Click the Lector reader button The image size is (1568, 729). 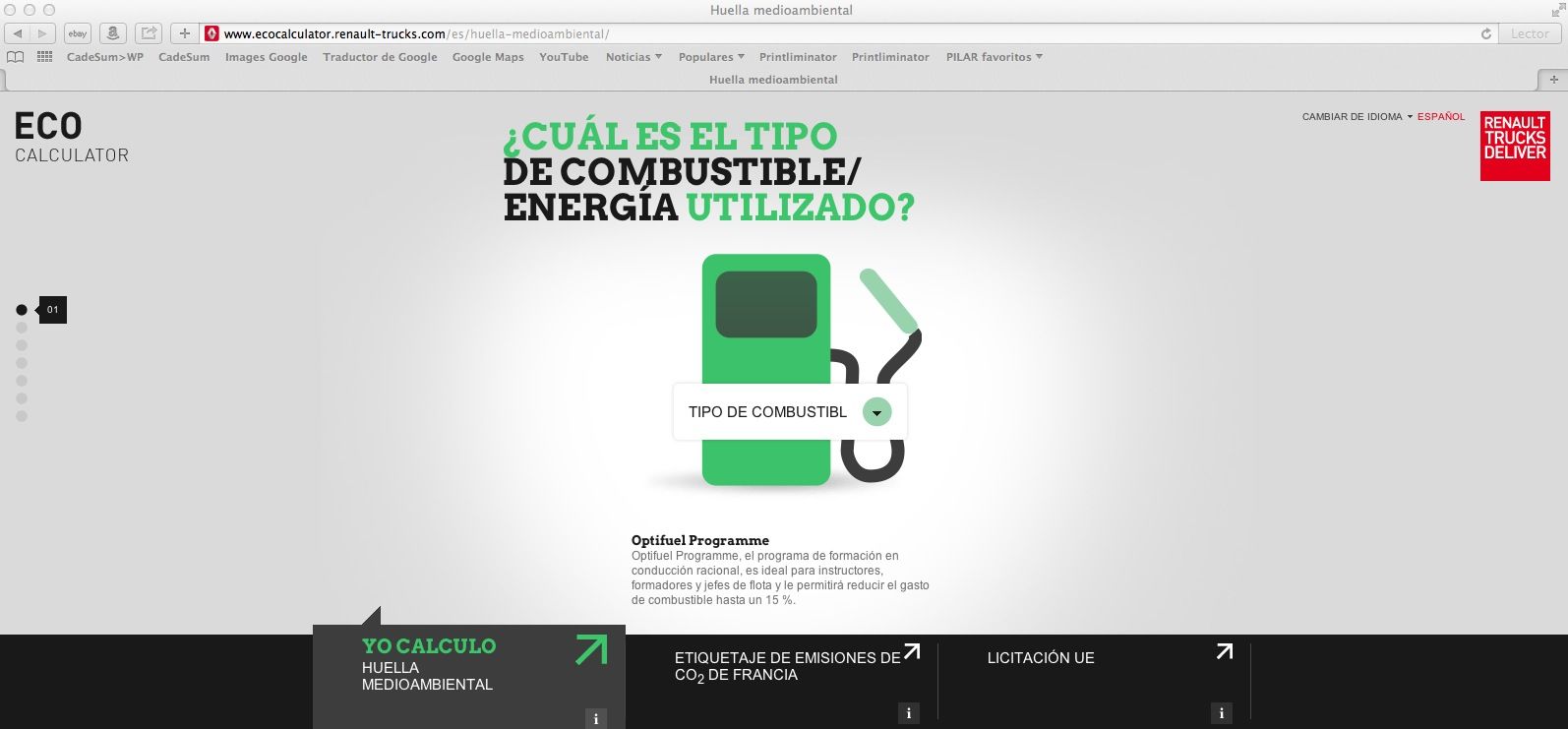click(1530, 33)
